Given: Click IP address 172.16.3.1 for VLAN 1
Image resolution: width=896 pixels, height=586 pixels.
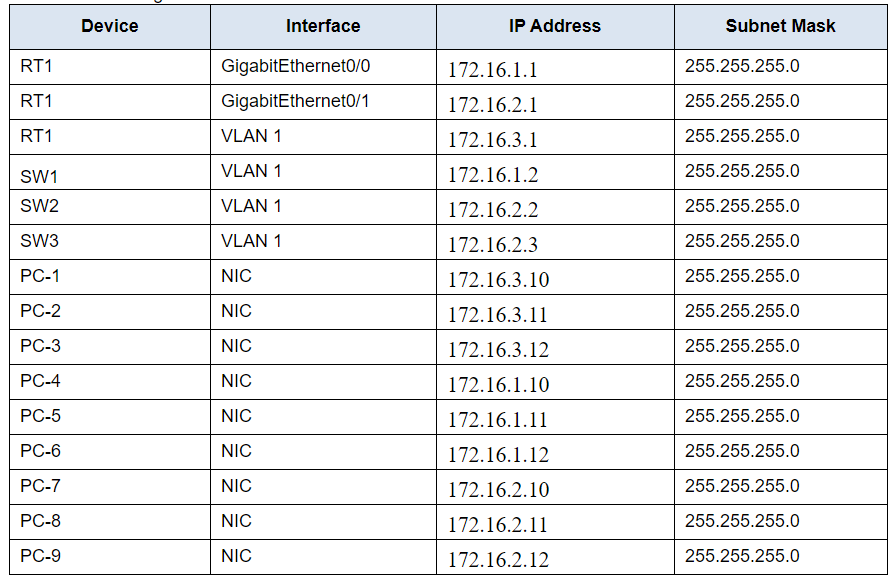Looking at the screenshot, I should pyautogui.click(x=493, y=140).
